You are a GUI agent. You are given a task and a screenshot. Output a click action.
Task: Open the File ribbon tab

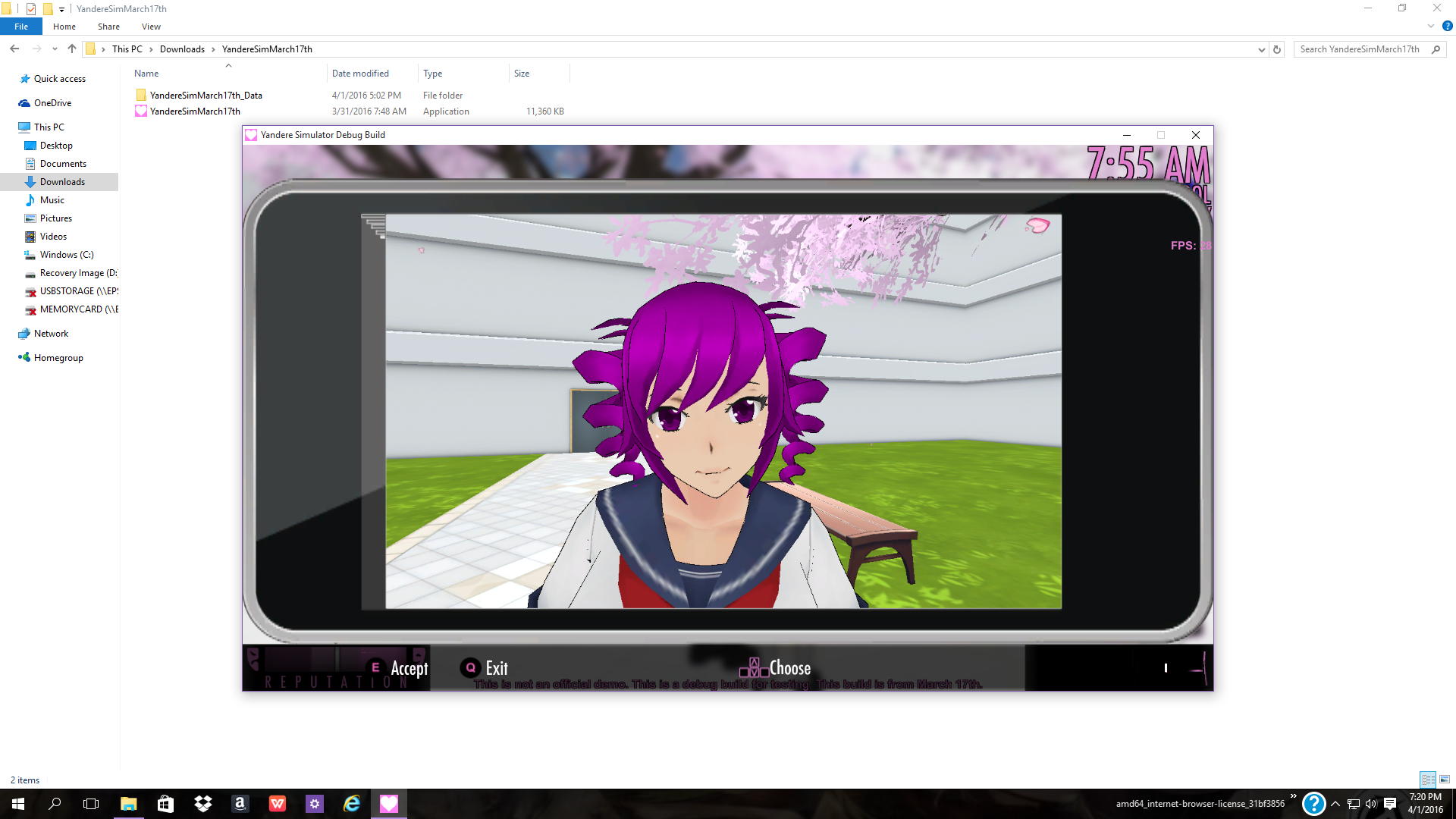(21, 27)
